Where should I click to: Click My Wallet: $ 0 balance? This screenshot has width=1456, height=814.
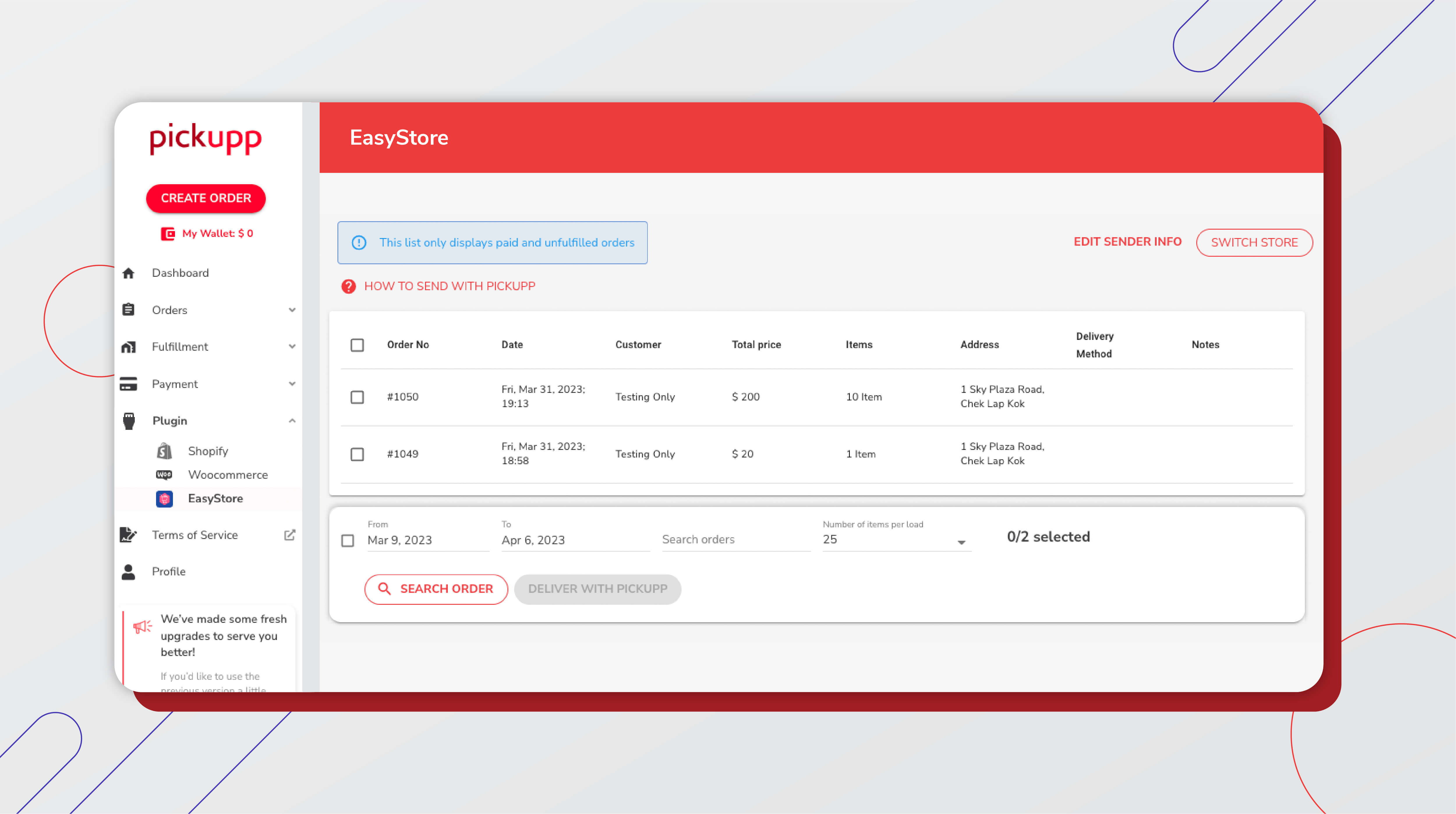click(x=217, y=233)
